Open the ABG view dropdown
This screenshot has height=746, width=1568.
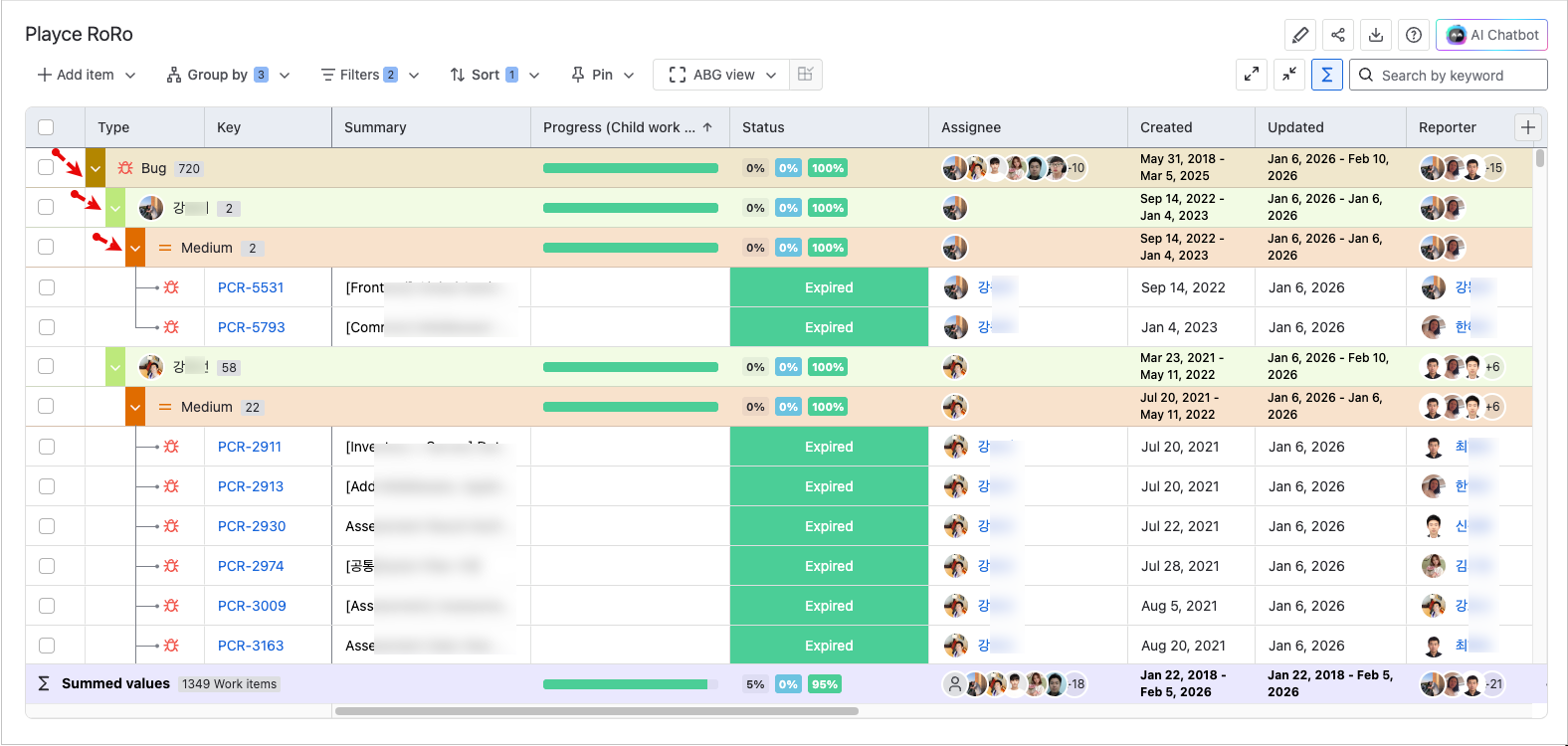pyautogui.click(x=722, y=75)
